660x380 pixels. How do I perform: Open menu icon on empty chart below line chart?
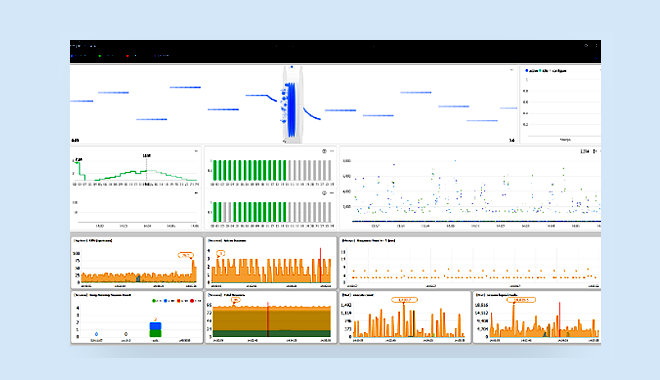[x=196, y=193]
